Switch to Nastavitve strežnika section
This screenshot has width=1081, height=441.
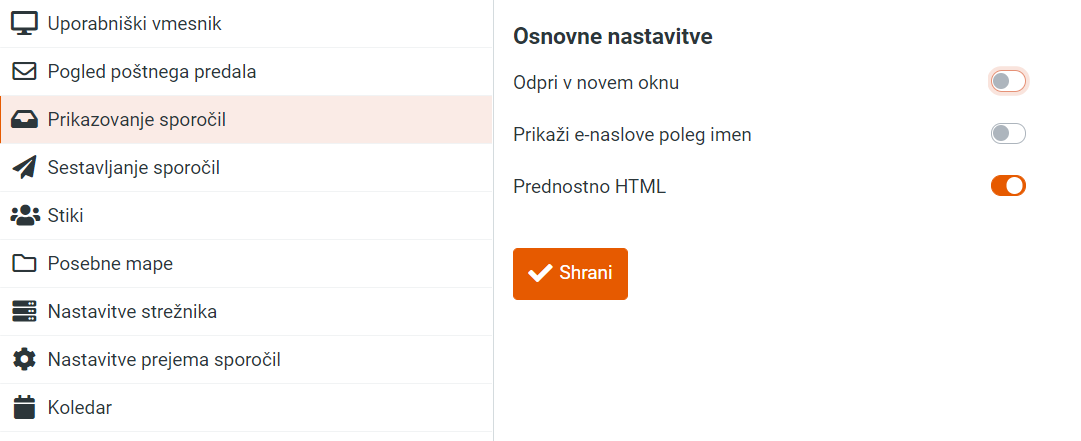[246, 311]
